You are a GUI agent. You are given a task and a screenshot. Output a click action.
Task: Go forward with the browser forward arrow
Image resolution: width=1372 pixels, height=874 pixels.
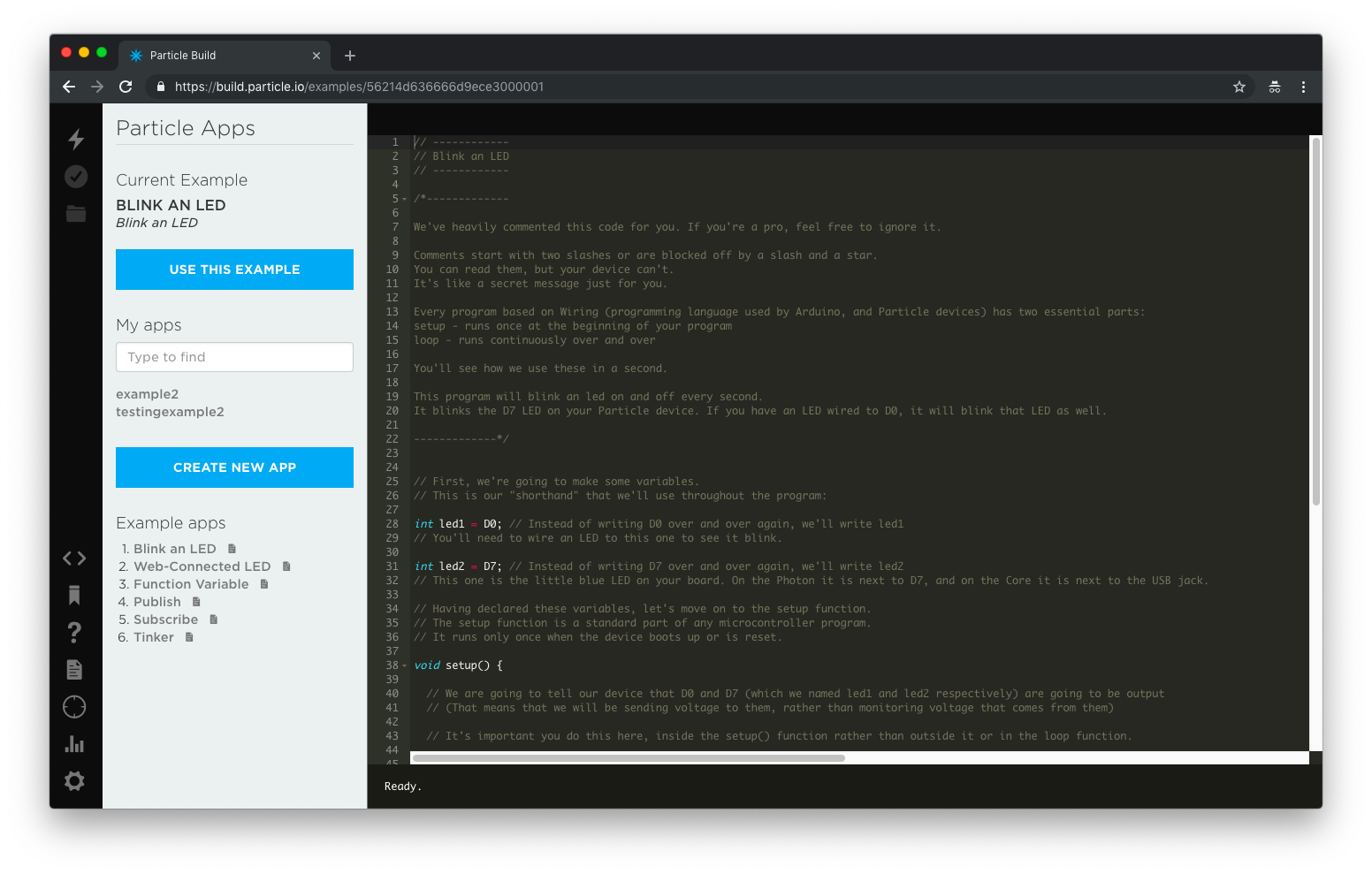click(x=97, y=87)
